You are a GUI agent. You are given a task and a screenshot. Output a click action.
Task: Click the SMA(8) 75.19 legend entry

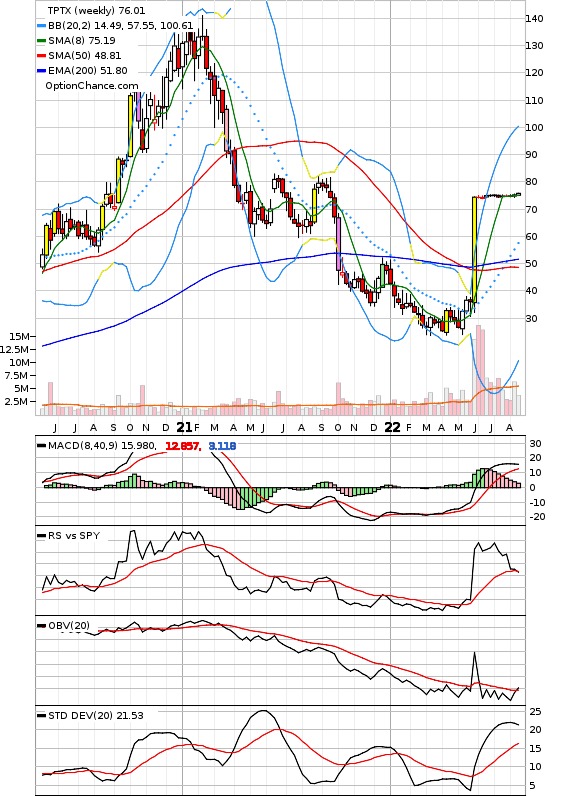[x=82, y=41]
